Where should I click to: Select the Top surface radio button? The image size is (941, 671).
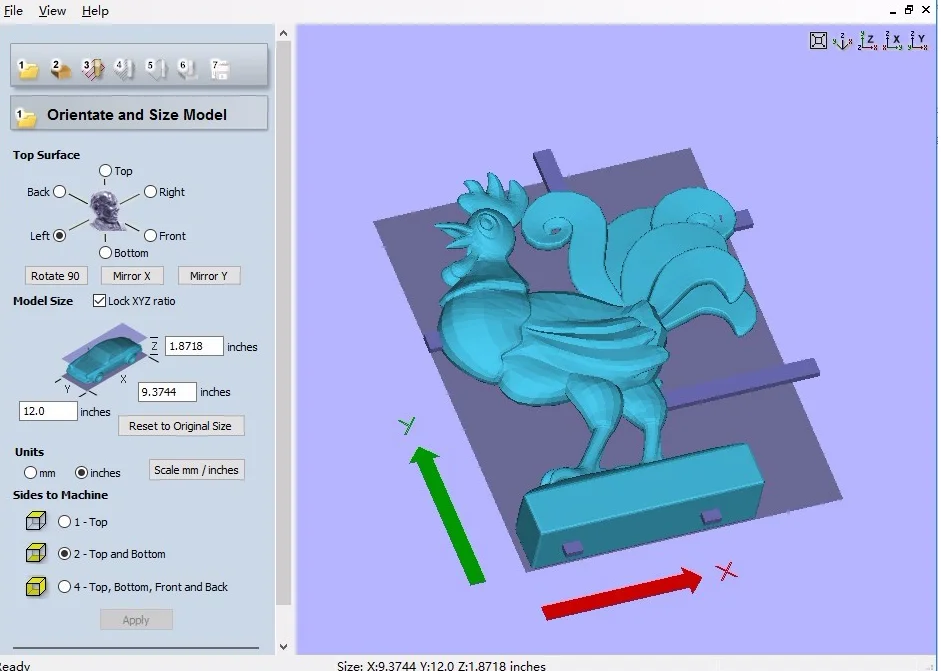point(108,170)
